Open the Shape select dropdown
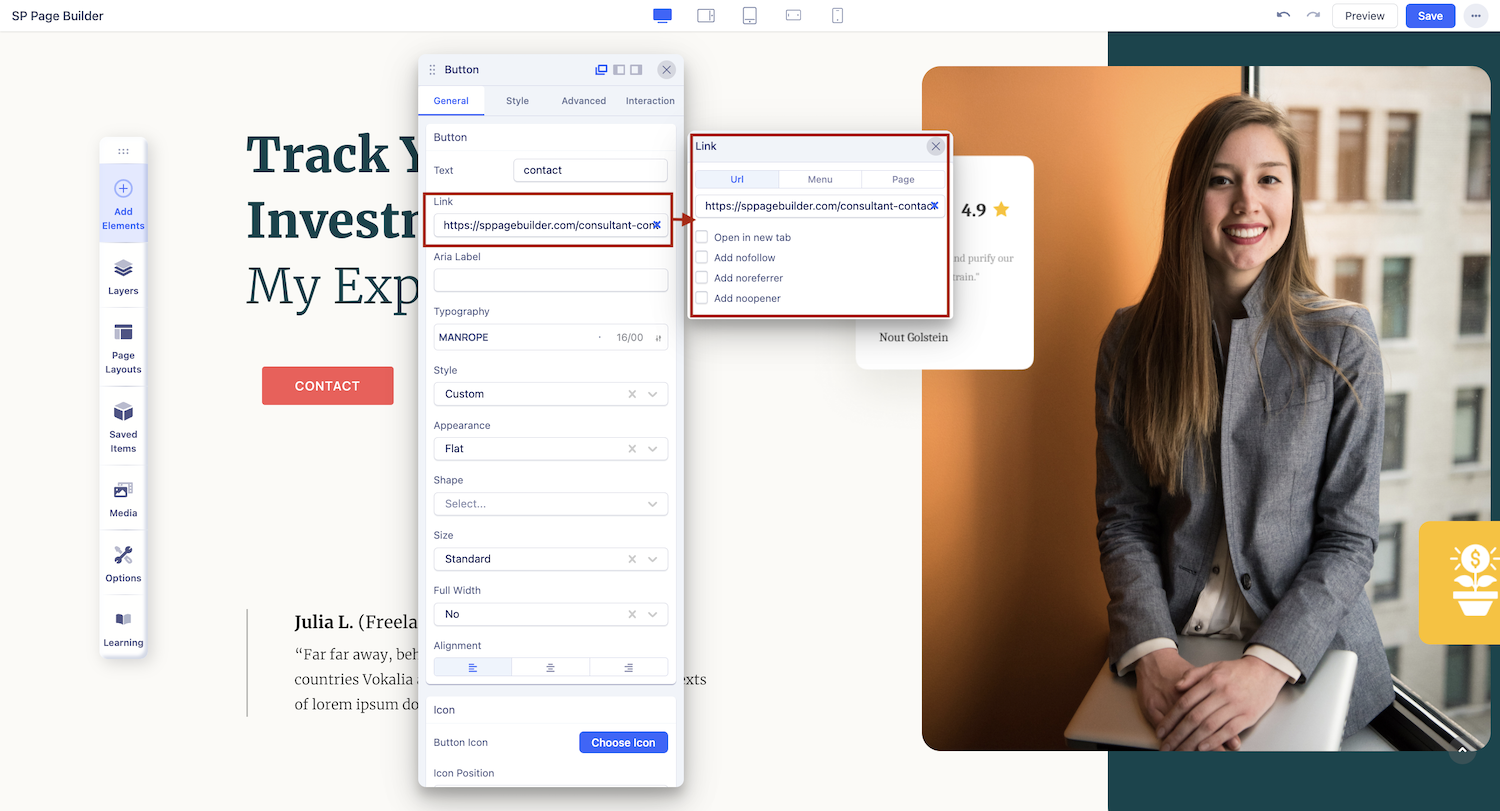The width and height of the screenshot is (1500, 811). click(550, 504)
